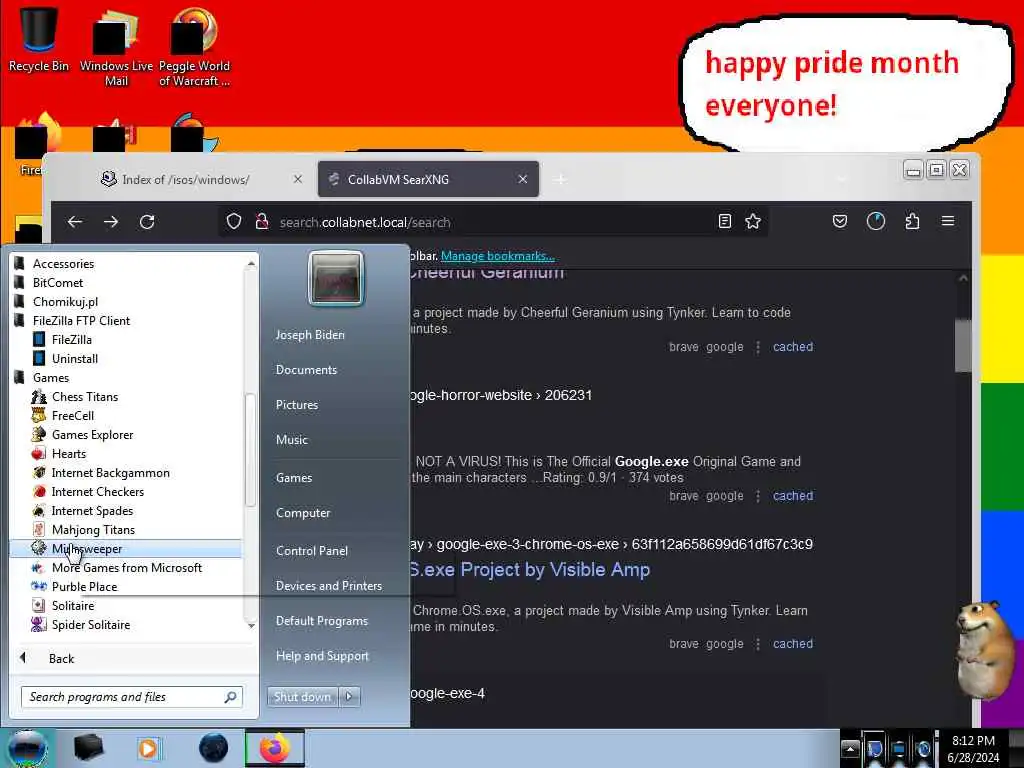Viewport: 1024px width, 768px height.
Task: Open Computer from the Start menu
Action: point(303,513)
